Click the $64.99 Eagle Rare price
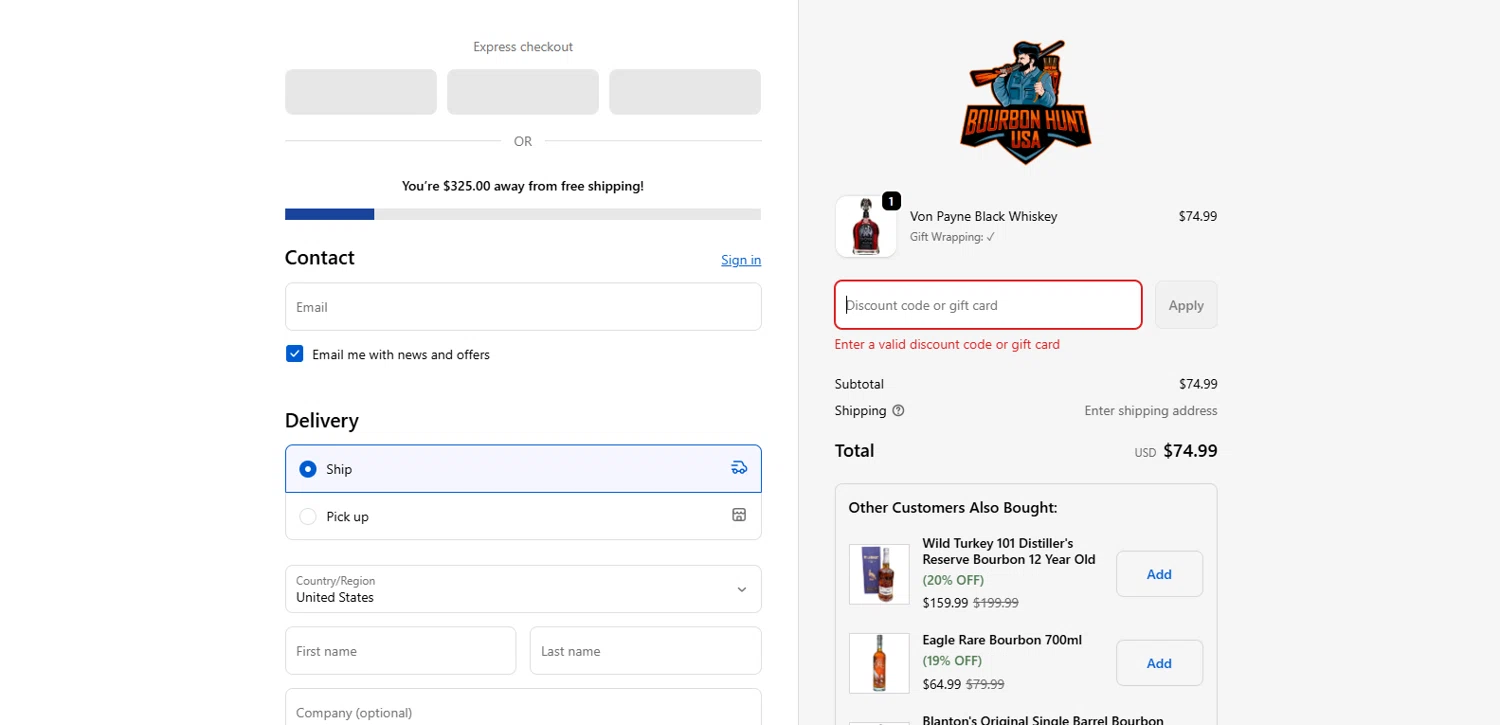The image size is (1500, 725). pyautogui.click(x=941, y=685)
